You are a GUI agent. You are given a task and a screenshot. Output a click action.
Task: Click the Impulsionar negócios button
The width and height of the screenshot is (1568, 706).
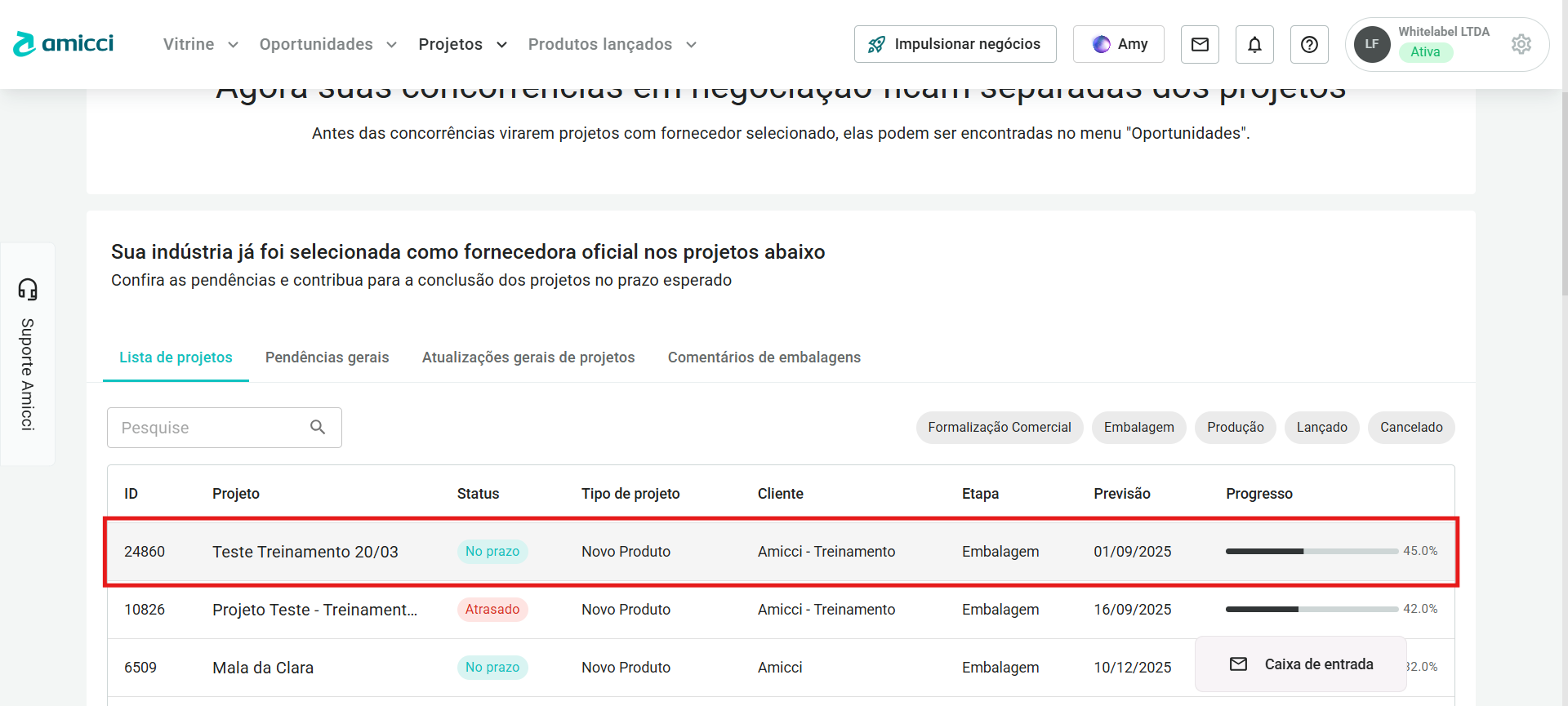[x=955, y=44]
